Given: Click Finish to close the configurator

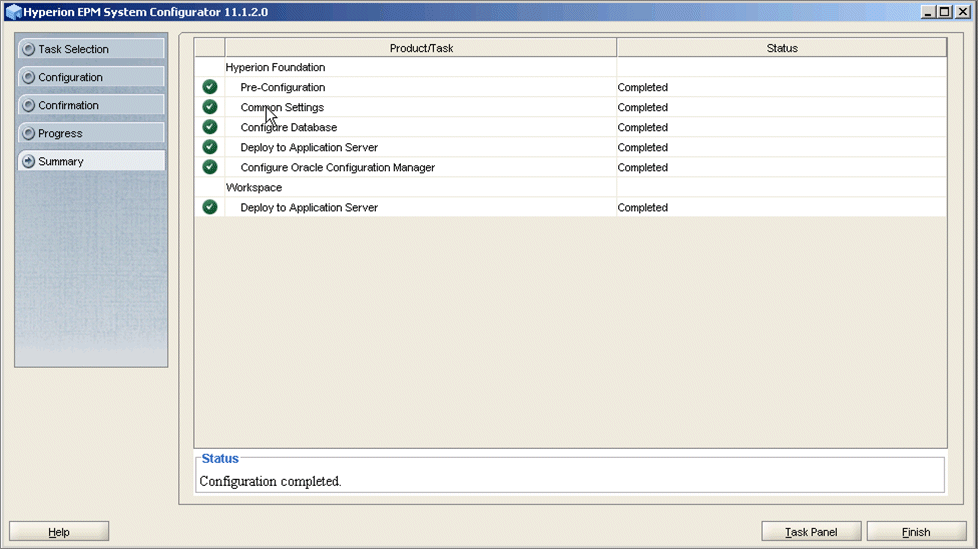Looking at the screenshot, I should pos(916,532).
